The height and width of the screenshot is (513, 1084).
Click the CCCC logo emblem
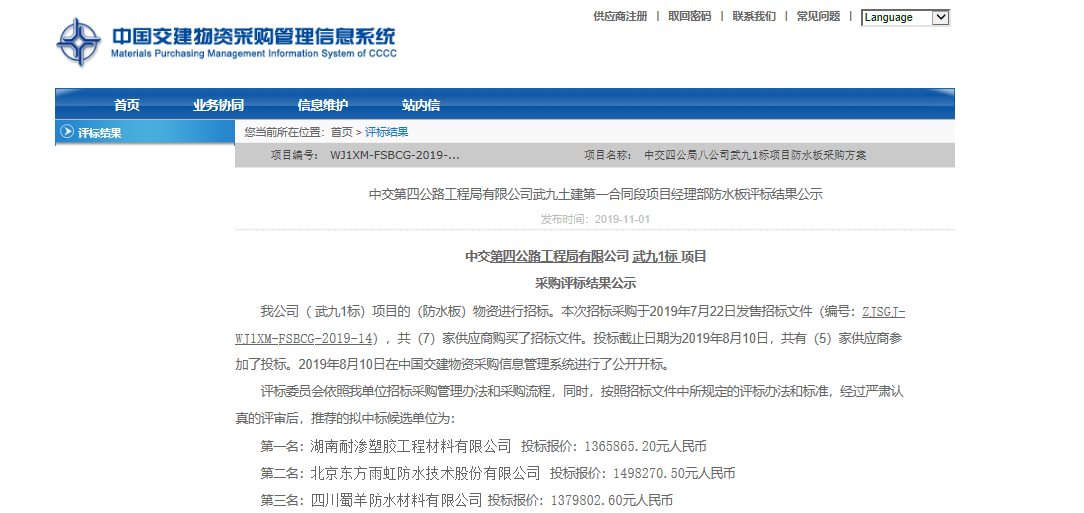(78, 42)
